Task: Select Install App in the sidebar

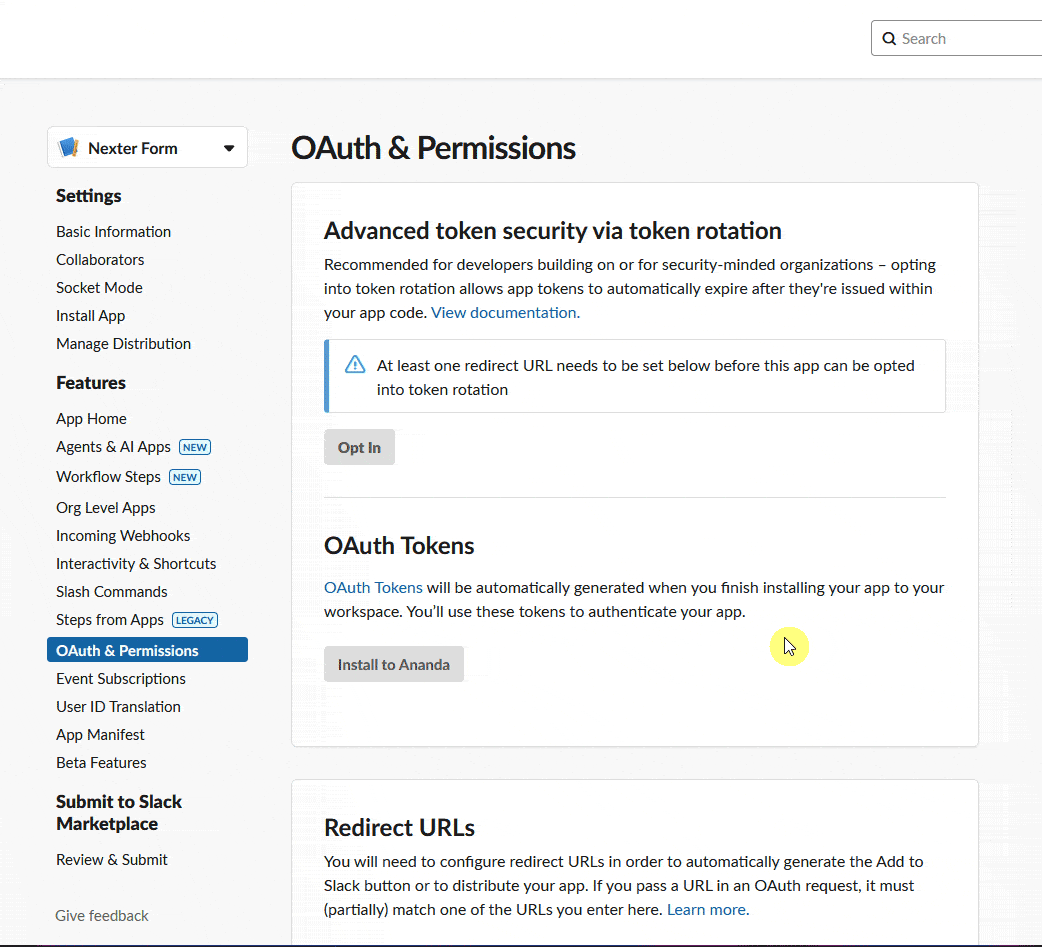Action: point(90,315)
